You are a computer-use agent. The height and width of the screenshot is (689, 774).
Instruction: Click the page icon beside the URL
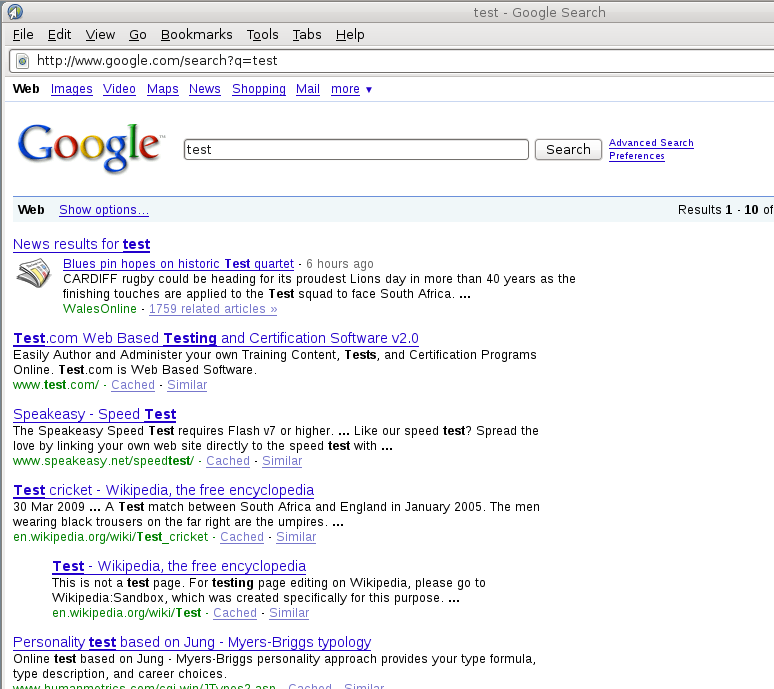22,60
